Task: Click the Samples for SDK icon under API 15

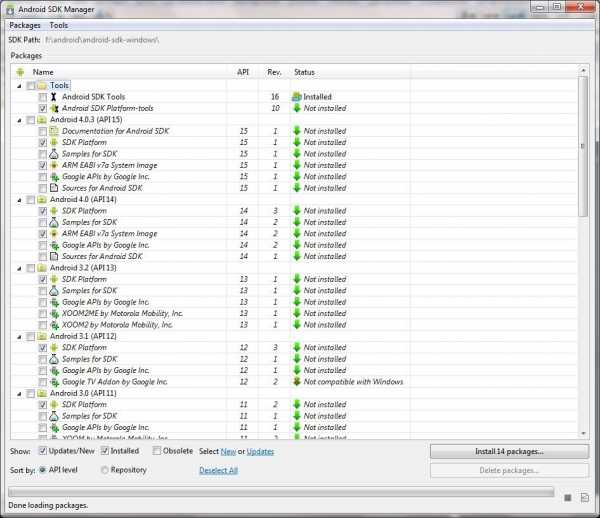Action: [54, 154]
